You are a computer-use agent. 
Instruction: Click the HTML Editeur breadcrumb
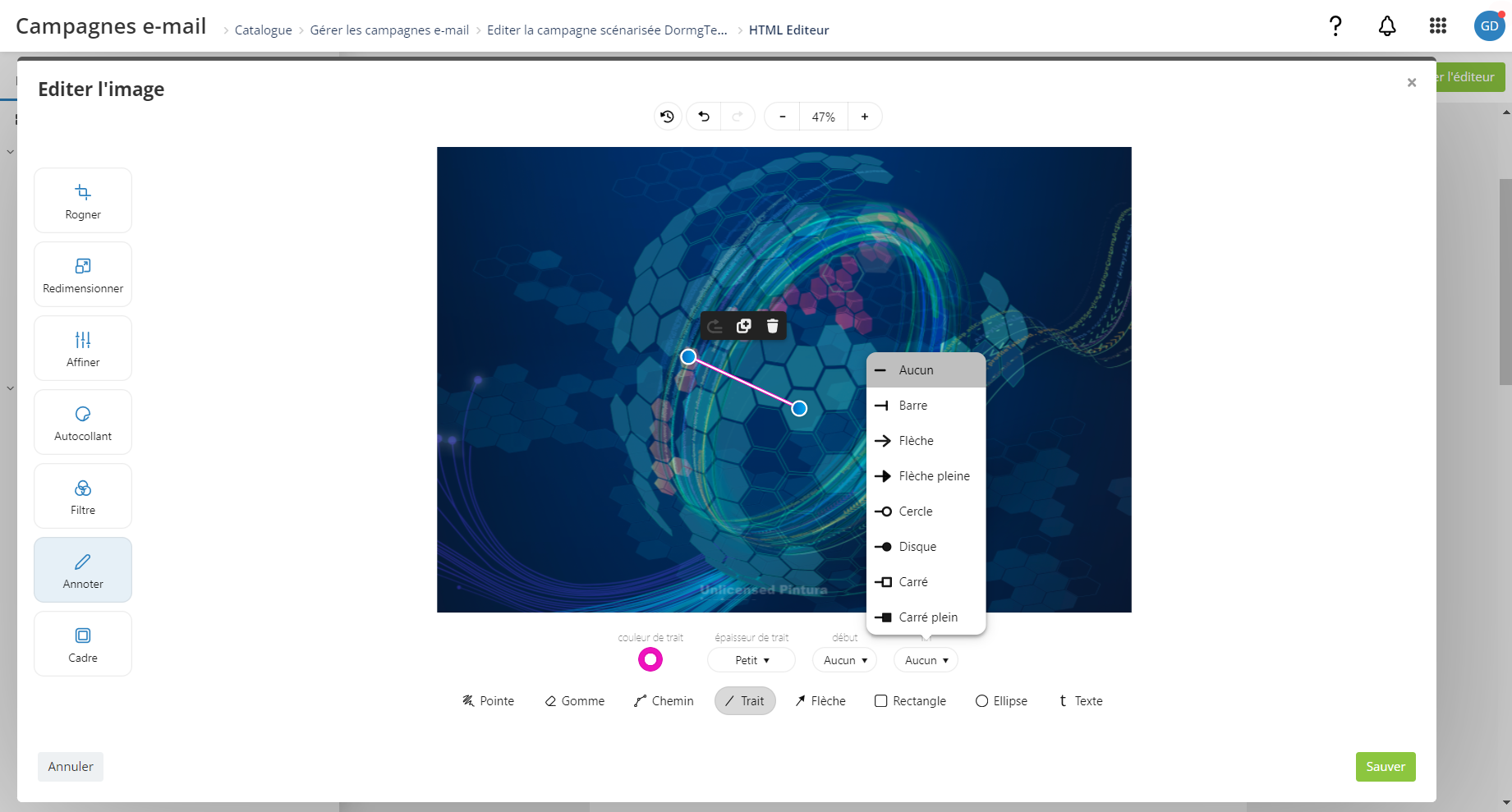[x=788, y=30]
